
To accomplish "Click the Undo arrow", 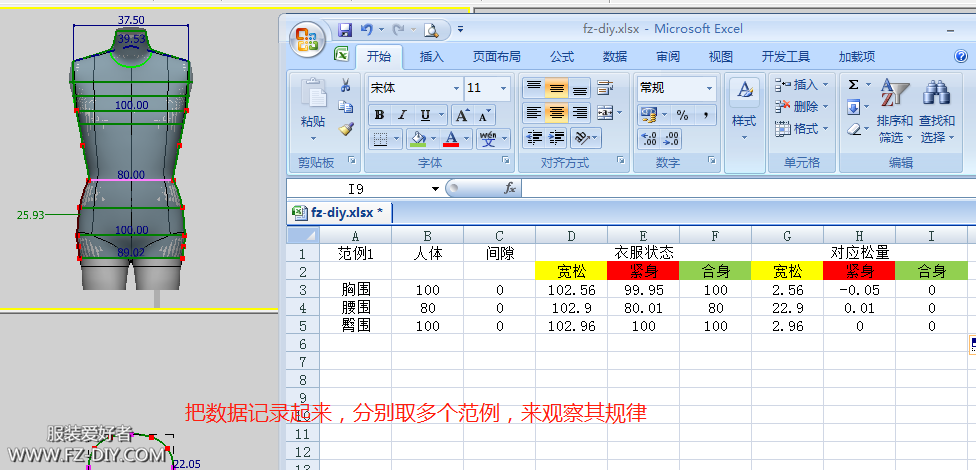I will [367, 29].
